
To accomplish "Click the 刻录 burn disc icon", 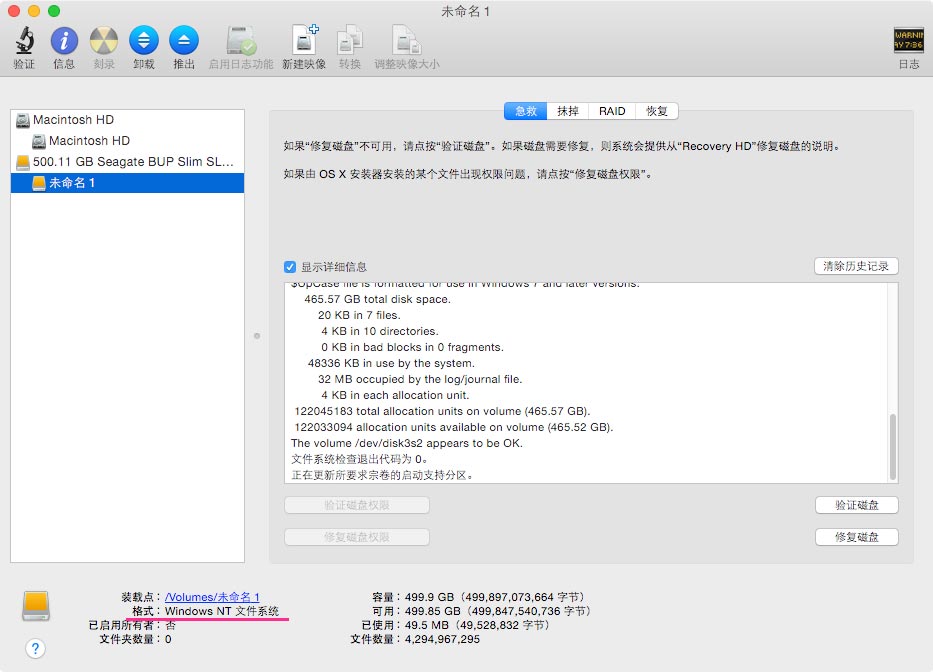I will click(104, 41).
